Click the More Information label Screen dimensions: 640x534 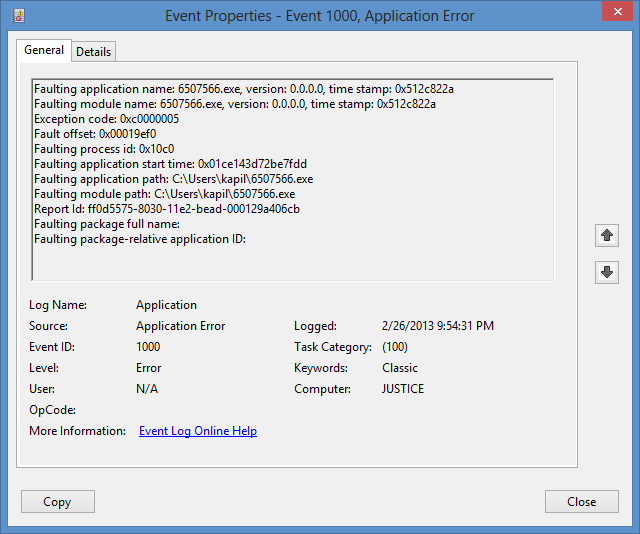click(x=78, y=431)
